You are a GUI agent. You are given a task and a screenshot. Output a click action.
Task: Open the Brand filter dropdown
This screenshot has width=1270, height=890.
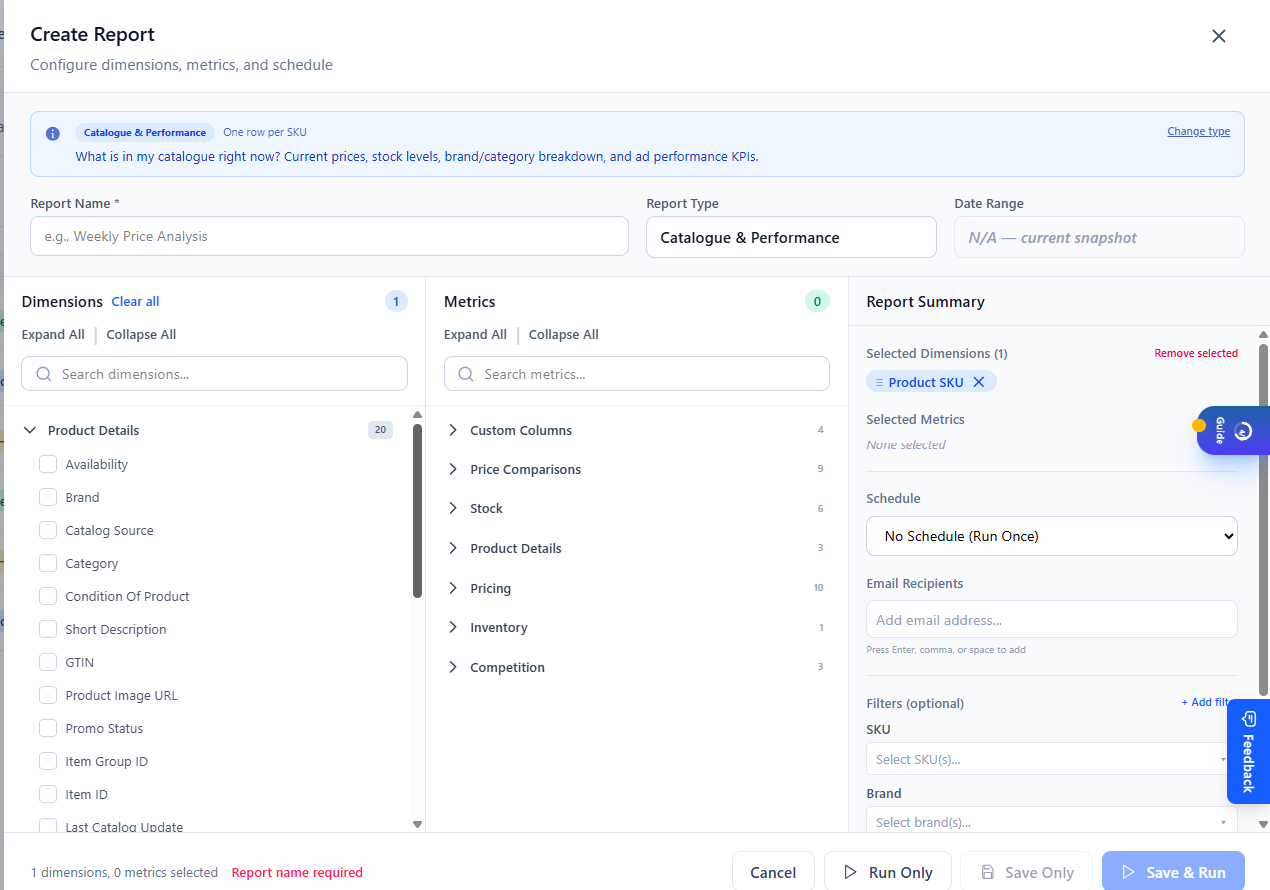click(x=1051, y=821)
